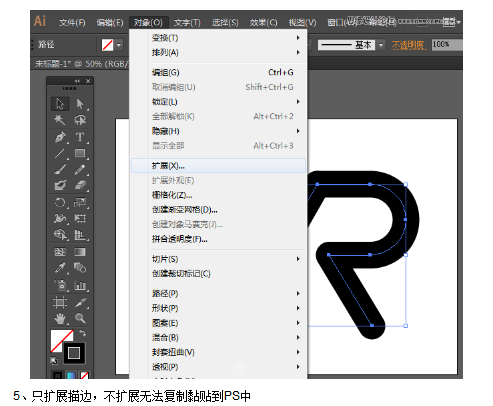Choose 编组(G) menu entry

pyautogui.click(x=218, y=72)
